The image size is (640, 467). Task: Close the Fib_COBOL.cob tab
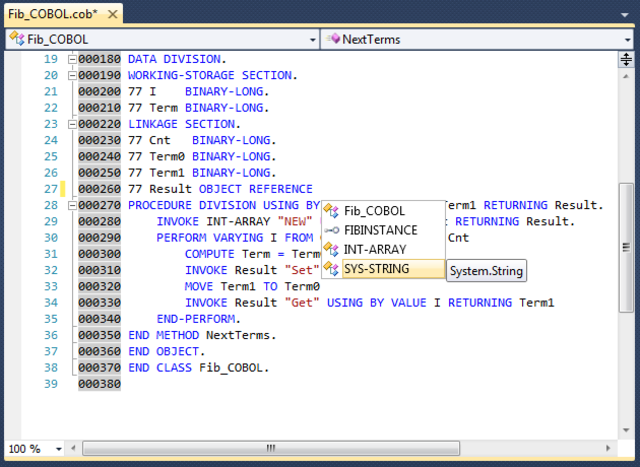coord(112,15)
